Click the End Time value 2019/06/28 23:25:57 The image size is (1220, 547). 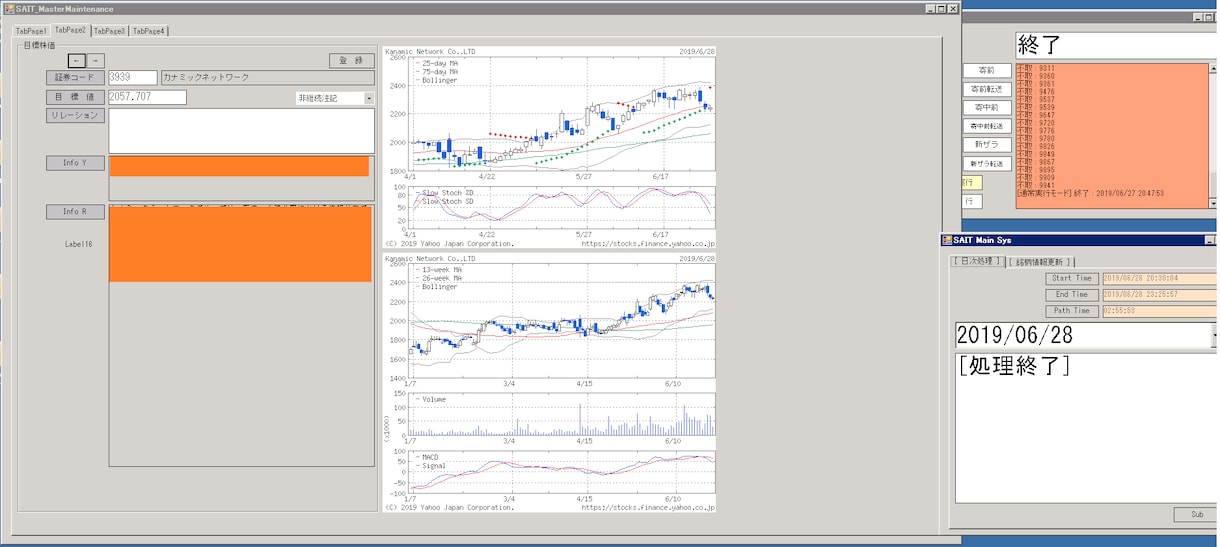1159,294
